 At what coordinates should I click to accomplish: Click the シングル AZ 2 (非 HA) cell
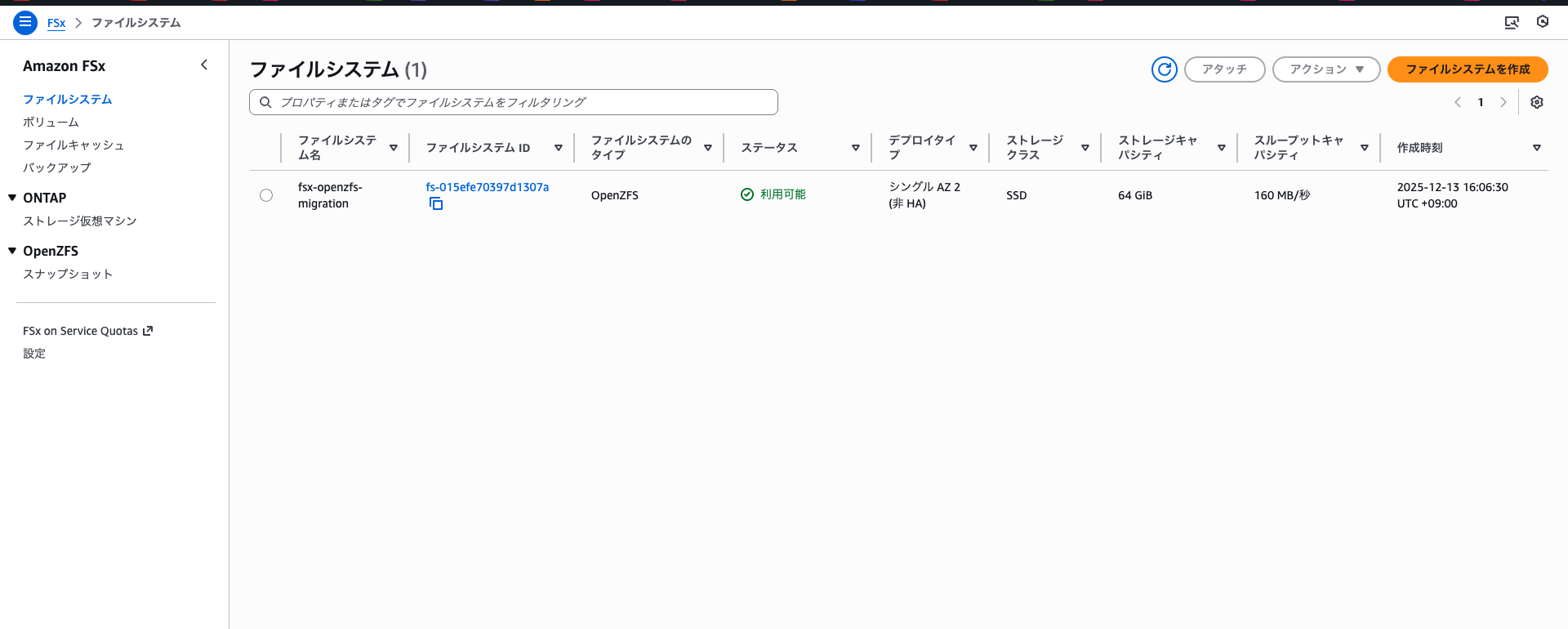tap(924, 195)
